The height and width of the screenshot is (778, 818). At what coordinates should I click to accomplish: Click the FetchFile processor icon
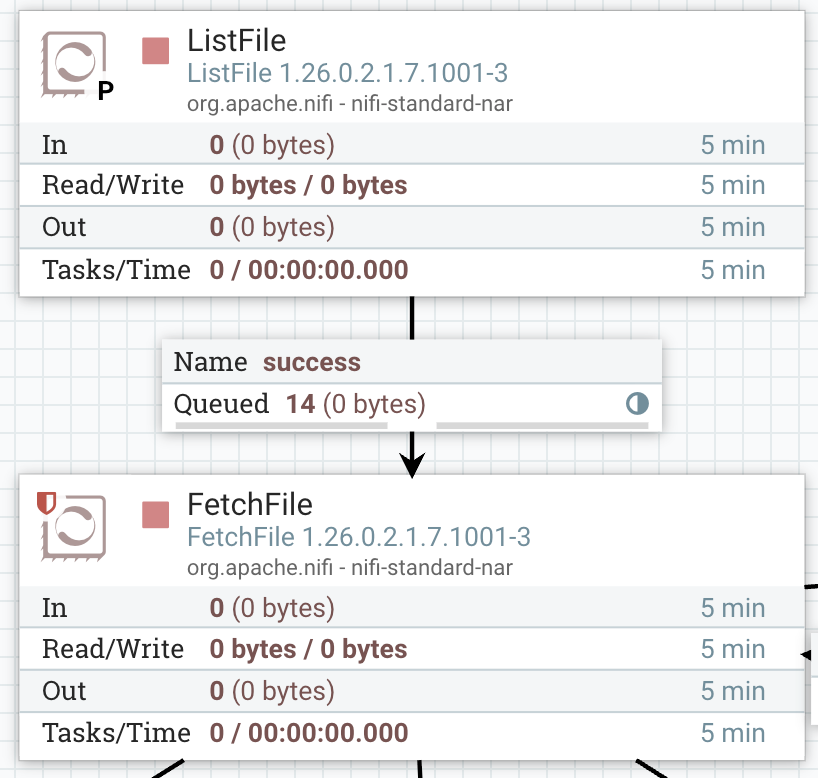point(74,528)
